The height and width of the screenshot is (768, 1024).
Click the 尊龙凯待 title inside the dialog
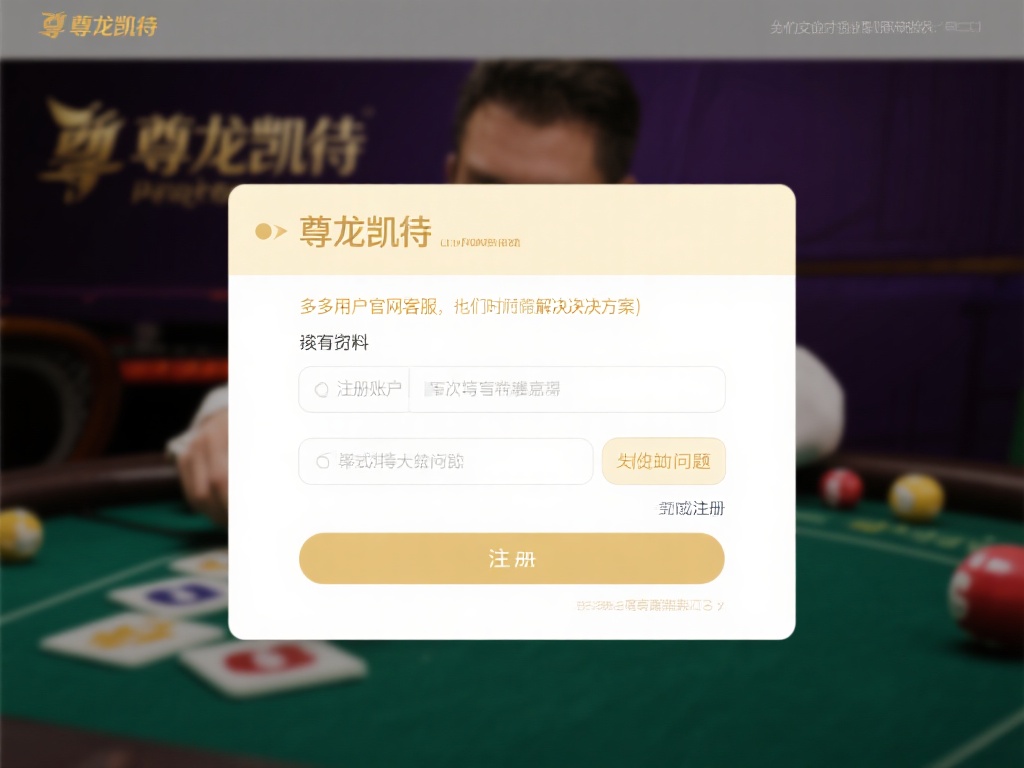(x=365, y=231)
